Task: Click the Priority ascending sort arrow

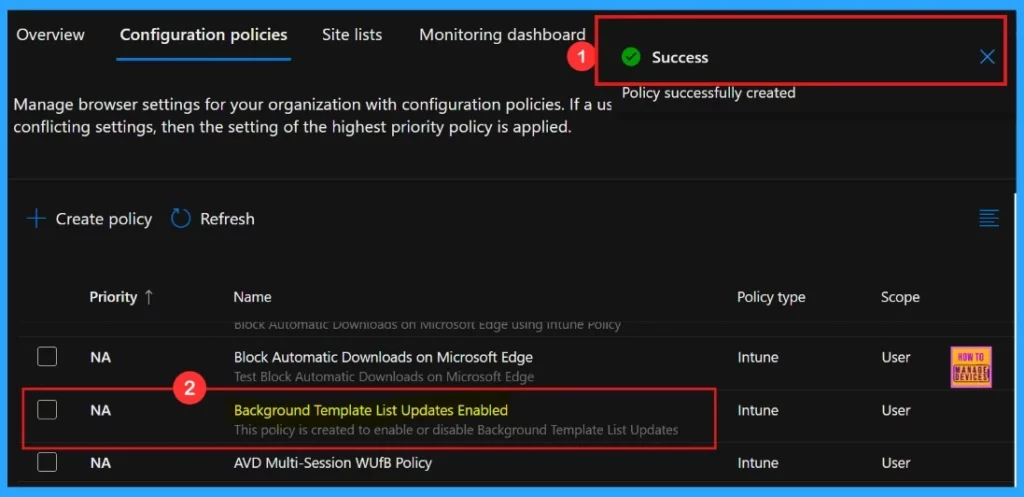Action: pos(148,297)
